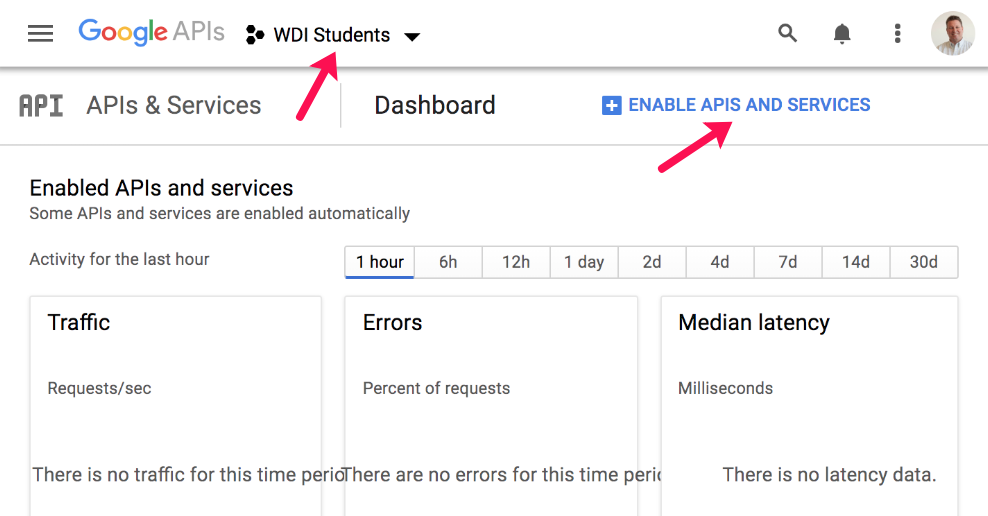Viewport: 988px width, 516px height.
Task: Select the 1 hour activity range
Action: coord(380,262)
